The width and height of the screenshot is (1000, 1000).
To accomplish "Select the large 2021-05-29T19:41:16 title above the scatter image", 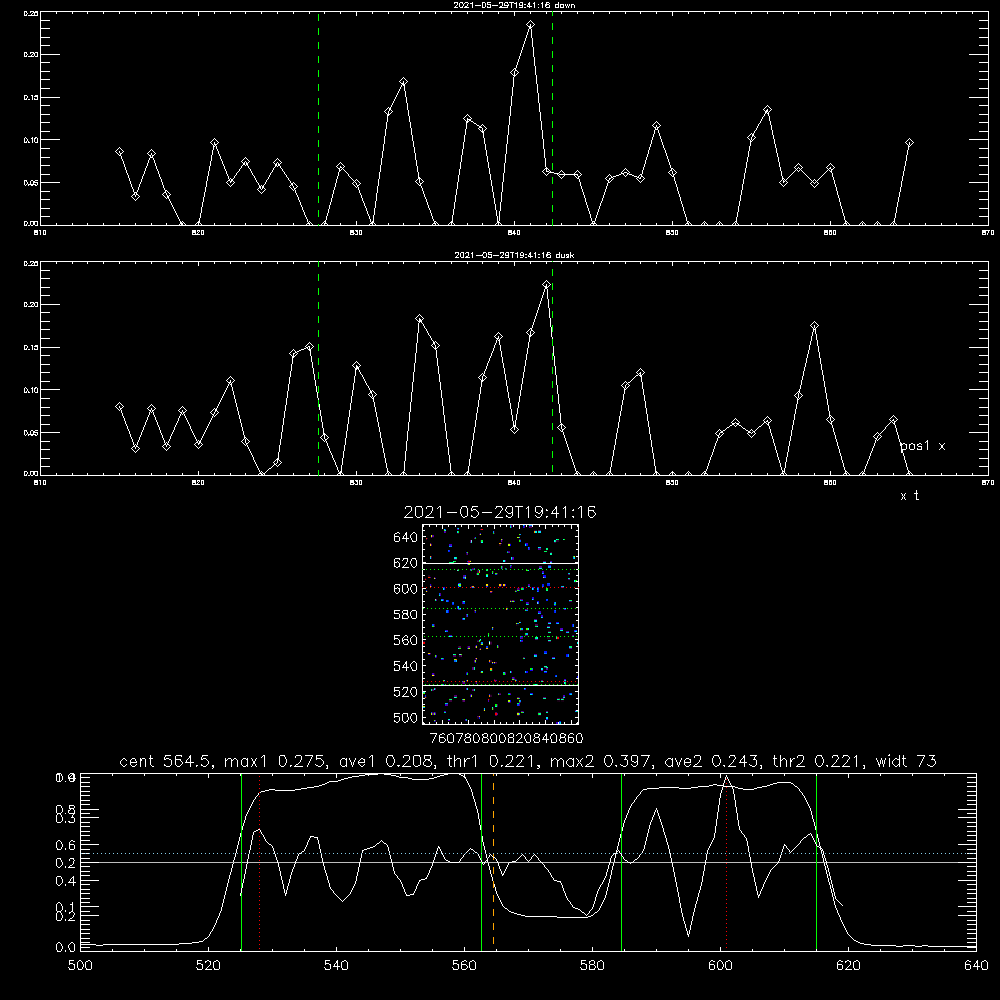I will [x=500, y=512].
